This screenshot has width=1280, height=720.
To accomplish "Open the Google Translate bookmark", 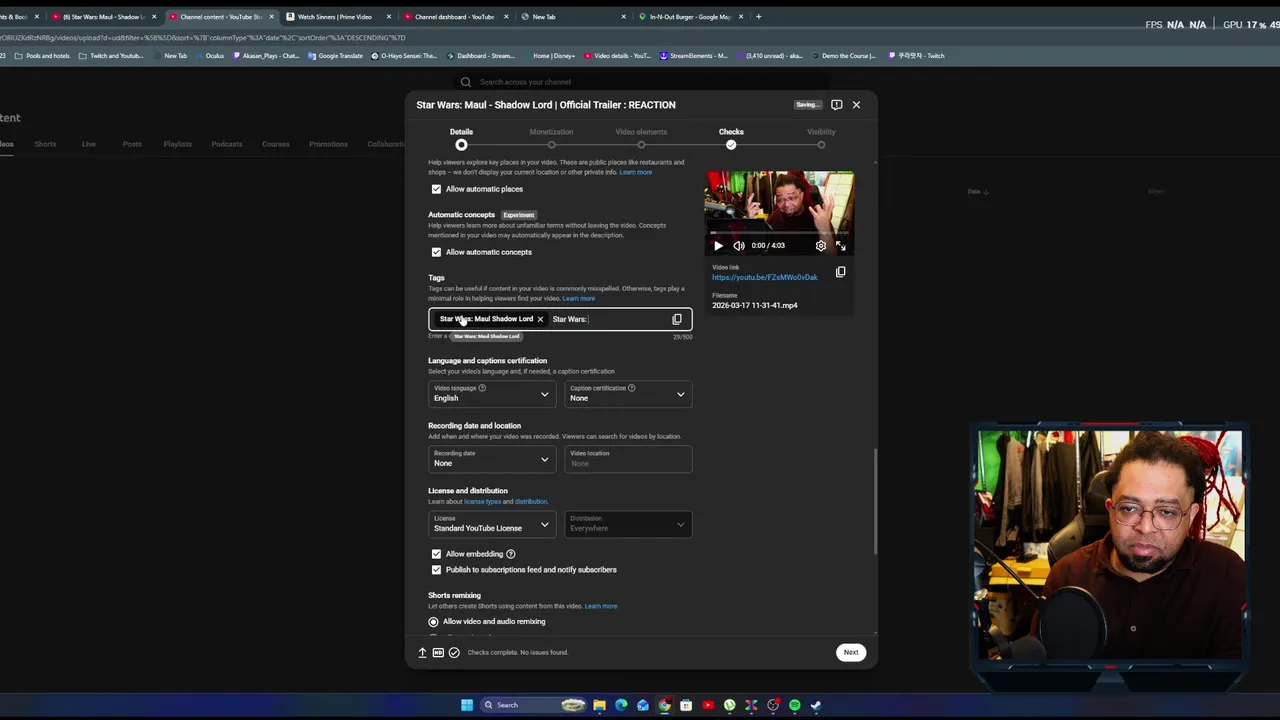I will pos(337,56).
